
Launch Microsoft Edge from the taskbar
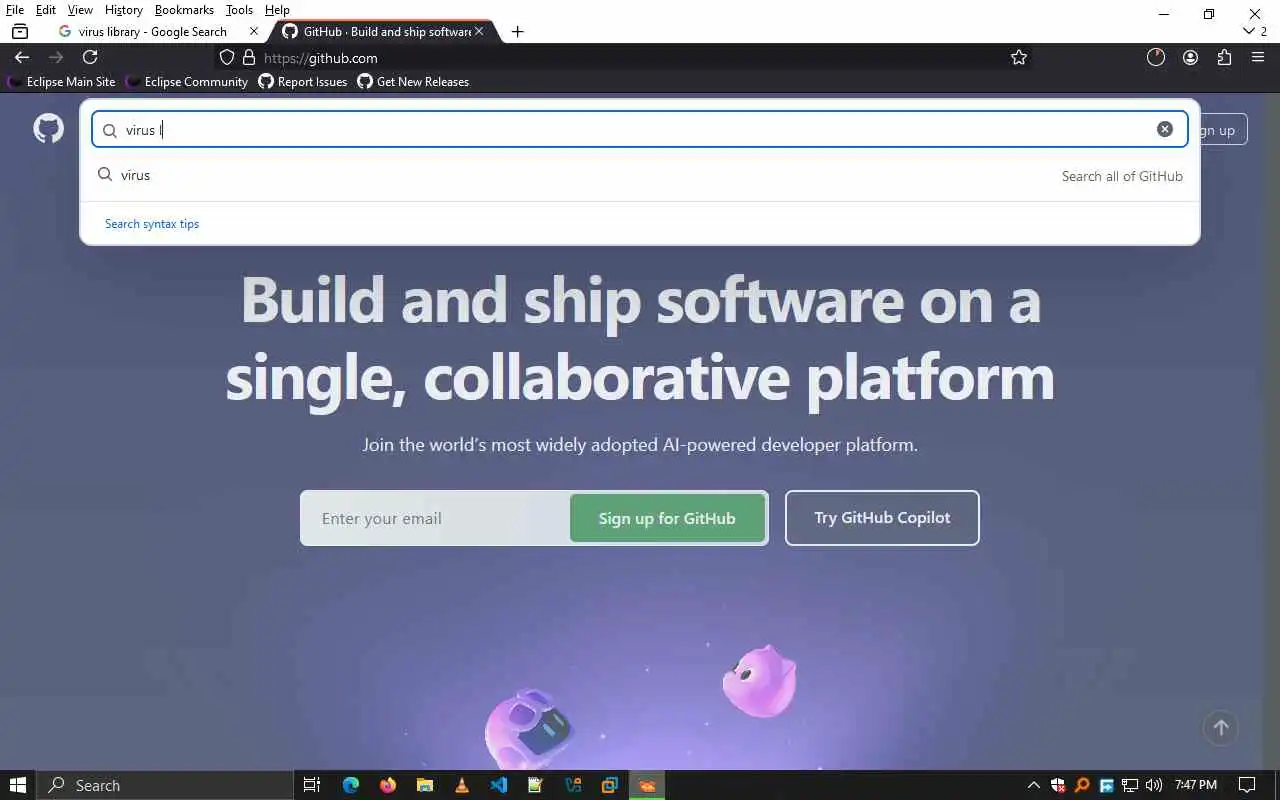(x=350, y=785)
